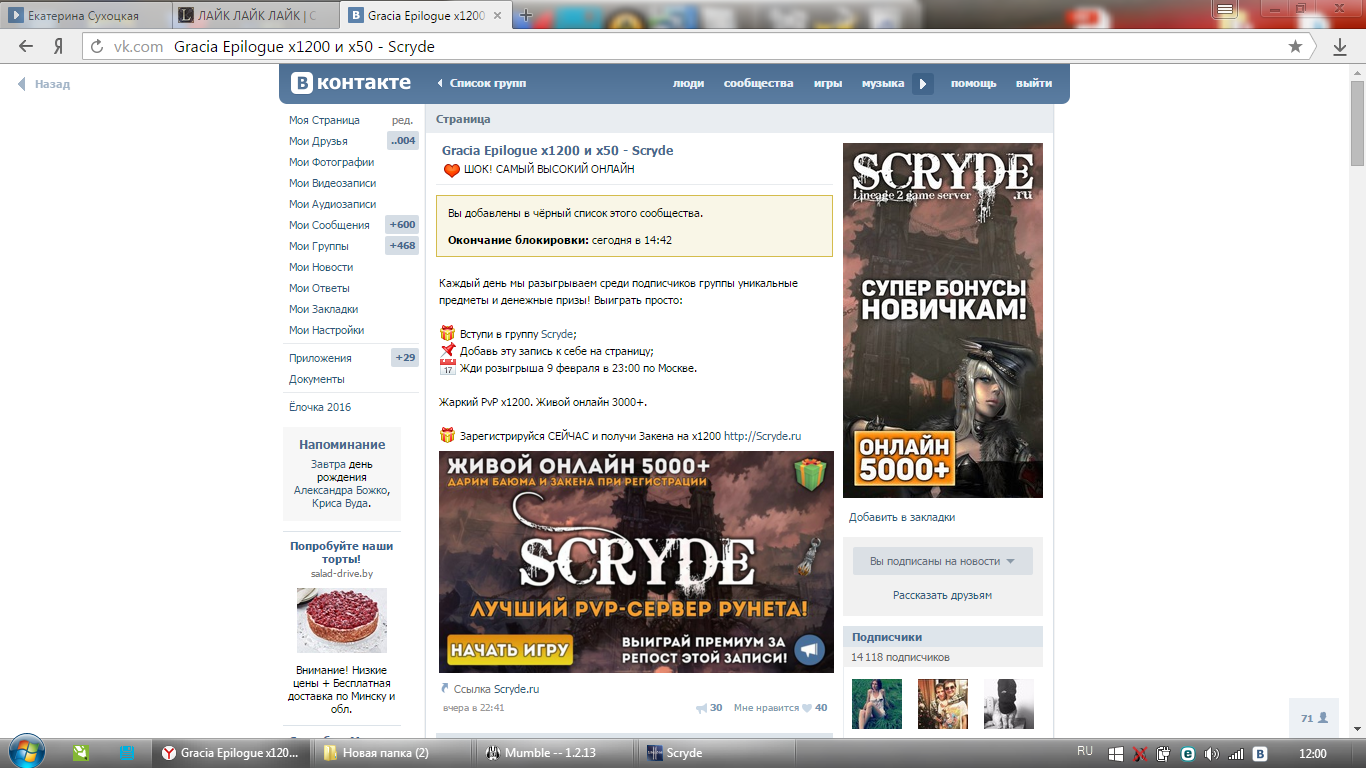
Task: Click the megaphone icon on the Scryde banner
Action: pyautogui.click(x=810, y=650)
